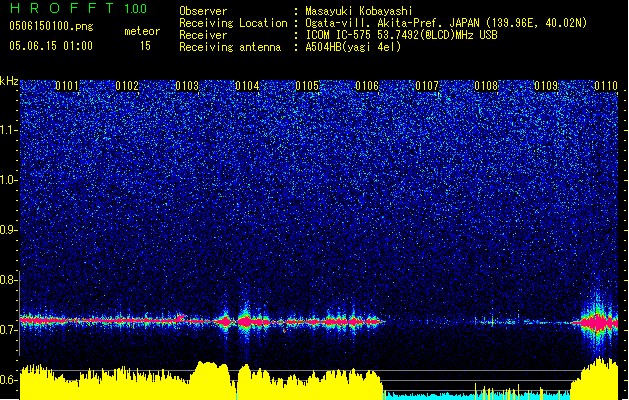Click the 0106 time marker
The width and height of the screenshot is (629, 400).
coord(367,86)
